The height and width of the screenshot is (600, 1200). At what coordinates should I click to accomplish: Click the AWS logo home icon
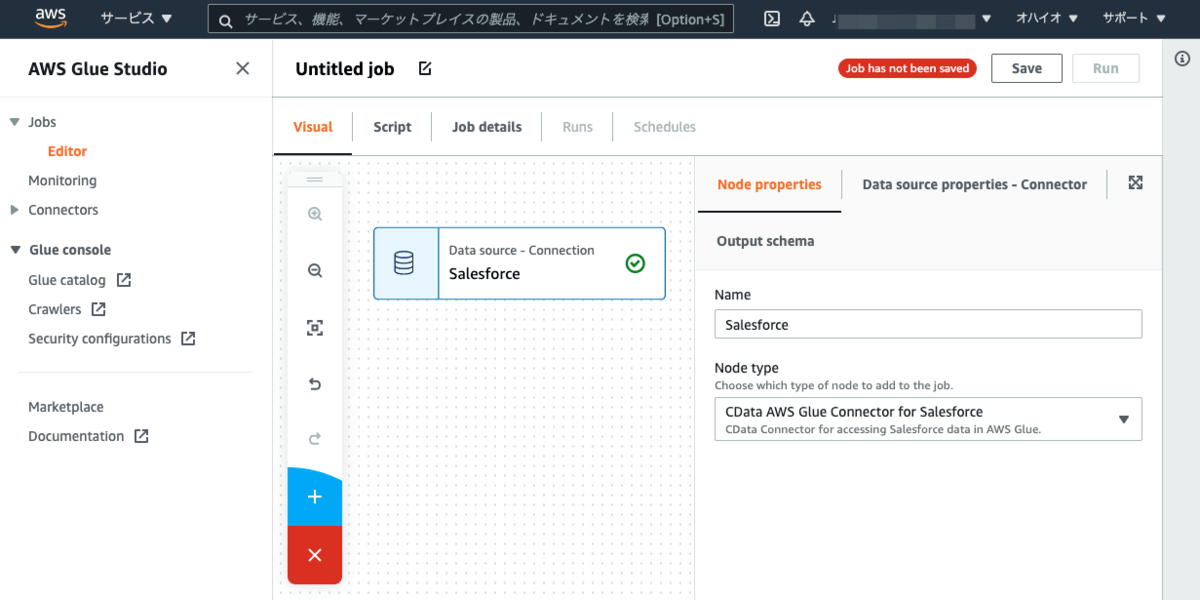[51, 18]
